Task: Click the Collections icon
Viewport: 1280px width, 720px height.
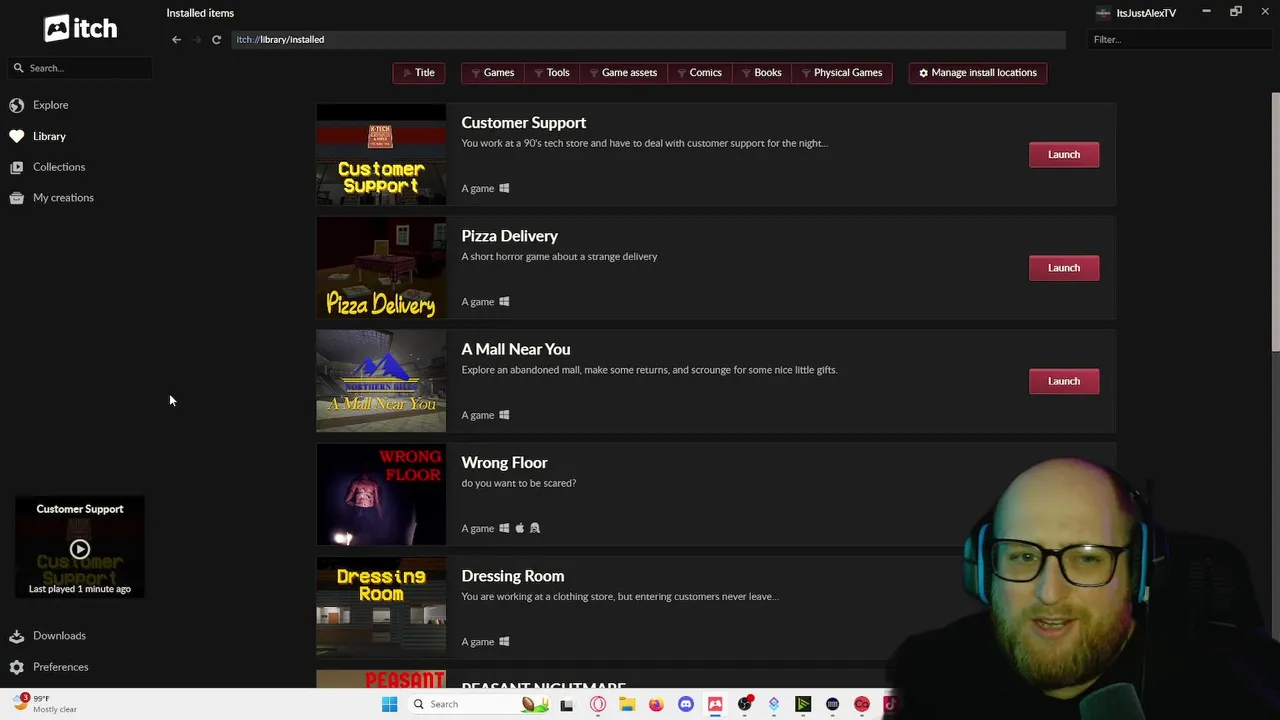Action: coord(17,167)
